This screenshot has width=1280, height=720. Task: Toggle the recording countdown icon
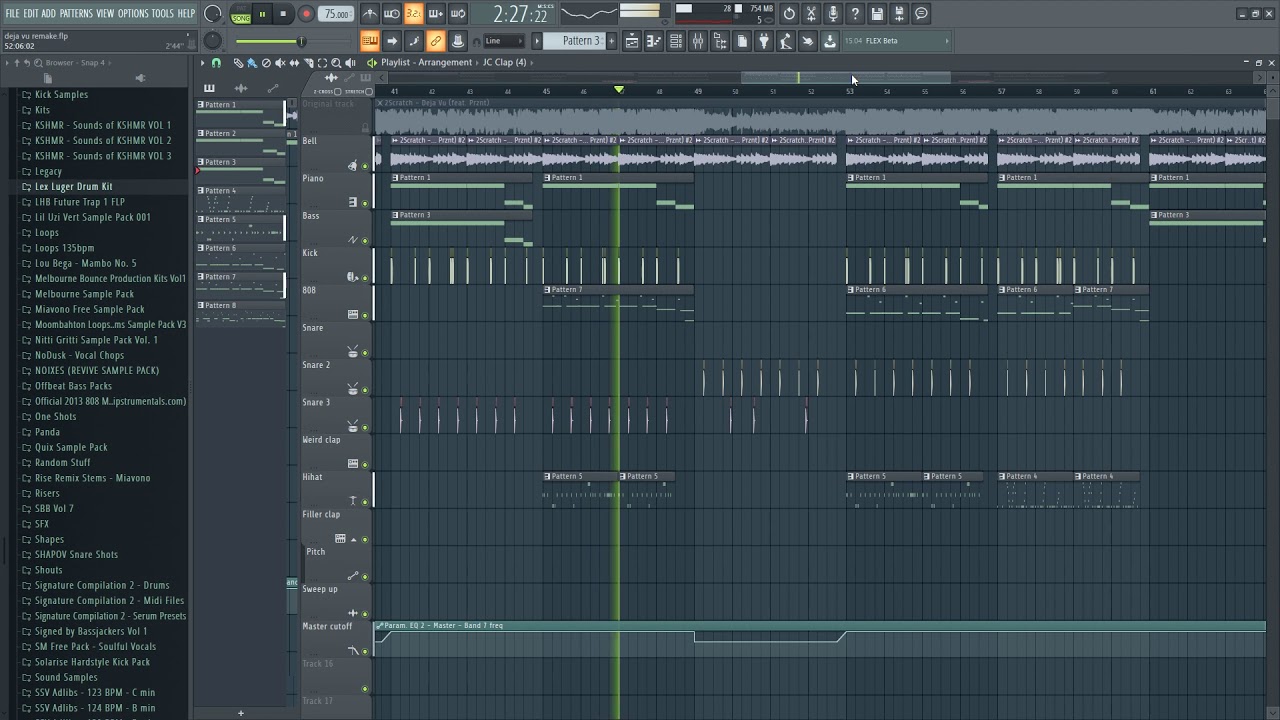(x=414, y=14)
